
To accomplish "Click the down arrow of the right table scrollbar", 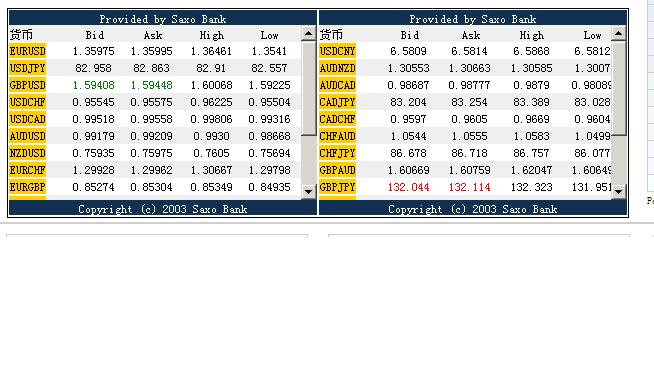I will (x=618, y=192).
